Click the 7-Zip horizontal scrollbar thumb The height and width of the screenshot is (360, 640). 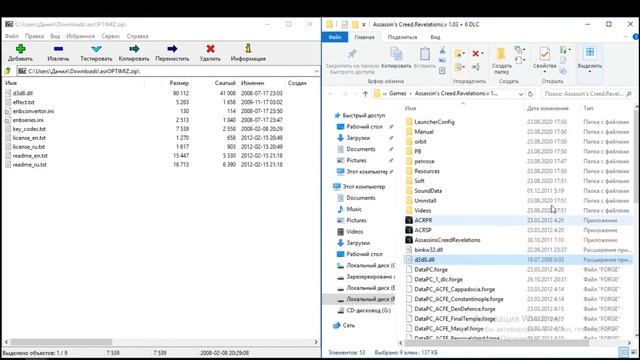click(61, 342)
